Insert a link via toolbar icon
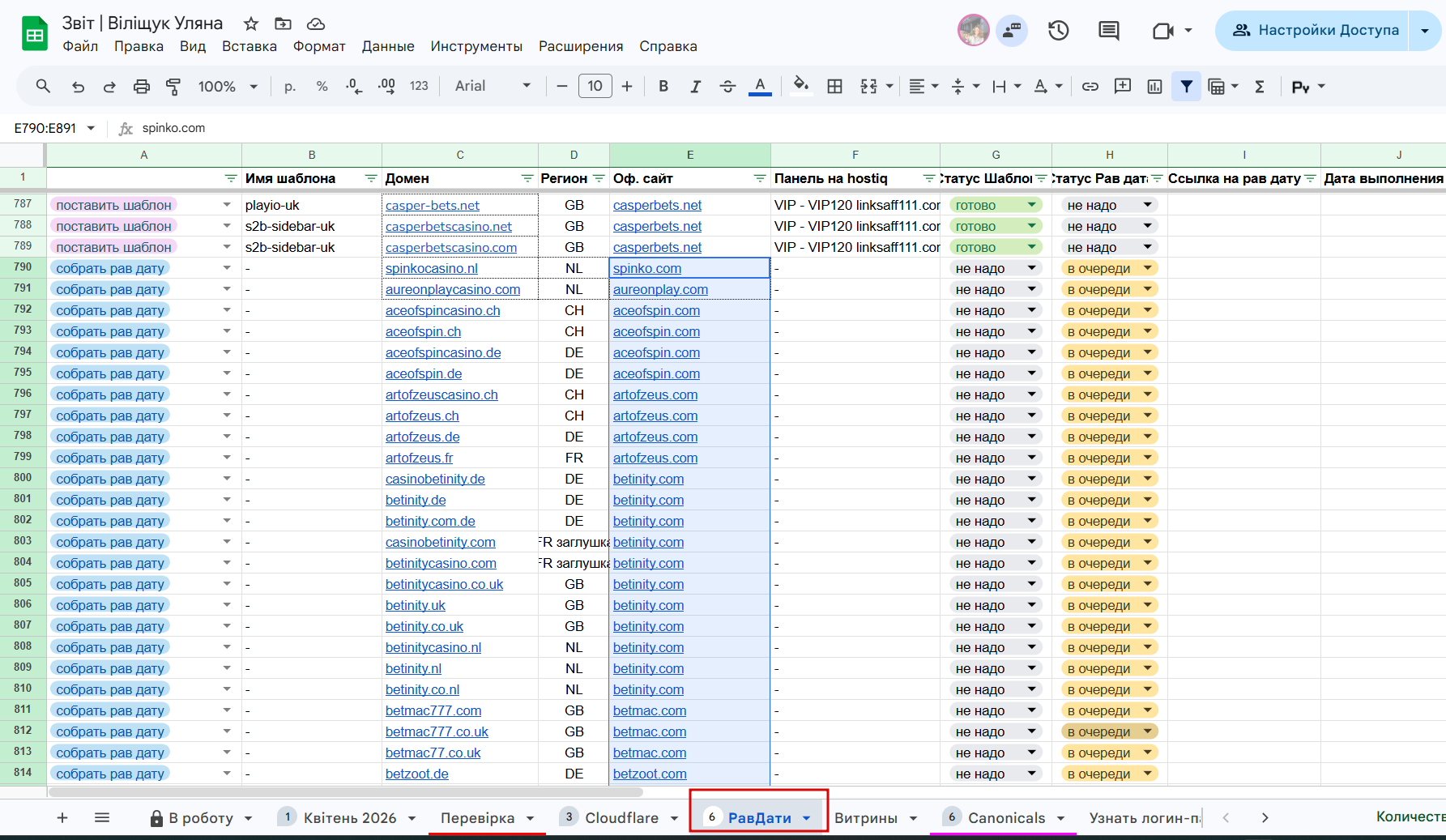This screenshot has width=1446, height=840. [1090, 87]
